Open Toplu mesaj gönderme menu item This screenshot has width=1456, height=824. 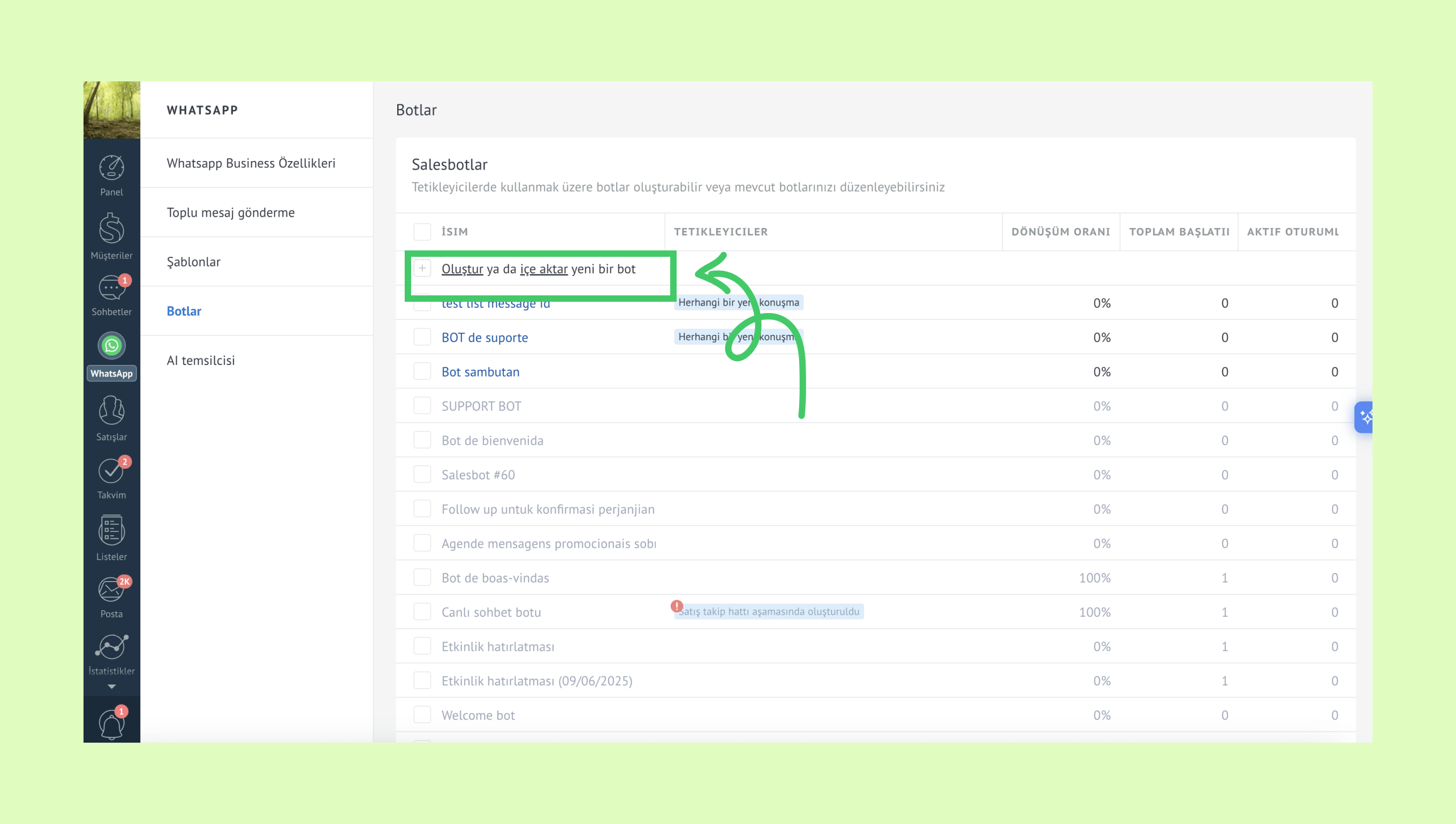pyautogui.click(x=230, y=212)
